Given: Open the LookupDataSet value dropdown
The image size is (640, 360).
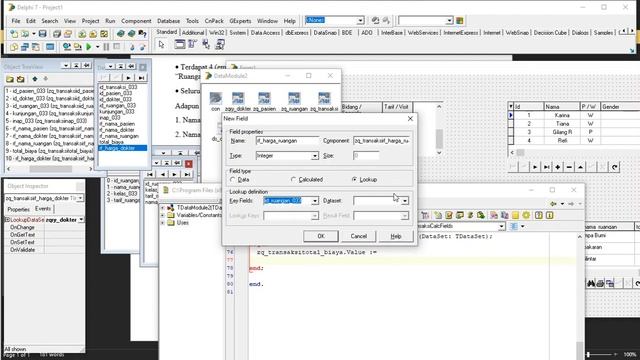Looking at the screenshot, I should point(81,220).
